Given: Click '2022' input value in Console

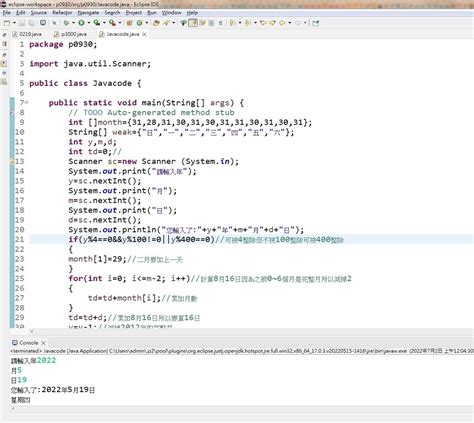Looking at the screenshot, I should tap(47, 360).
